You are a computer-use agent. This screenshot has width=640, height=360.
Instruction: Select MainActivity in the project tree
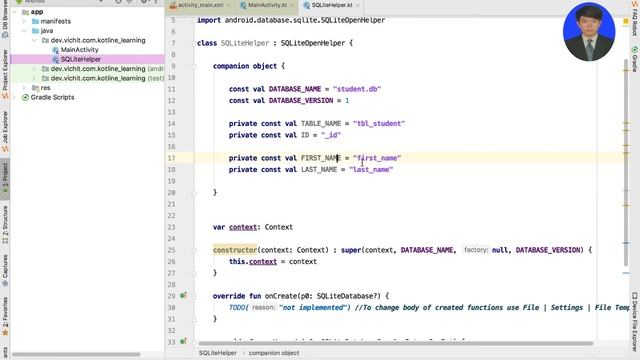pyautogui.click(x=80, y=50)
